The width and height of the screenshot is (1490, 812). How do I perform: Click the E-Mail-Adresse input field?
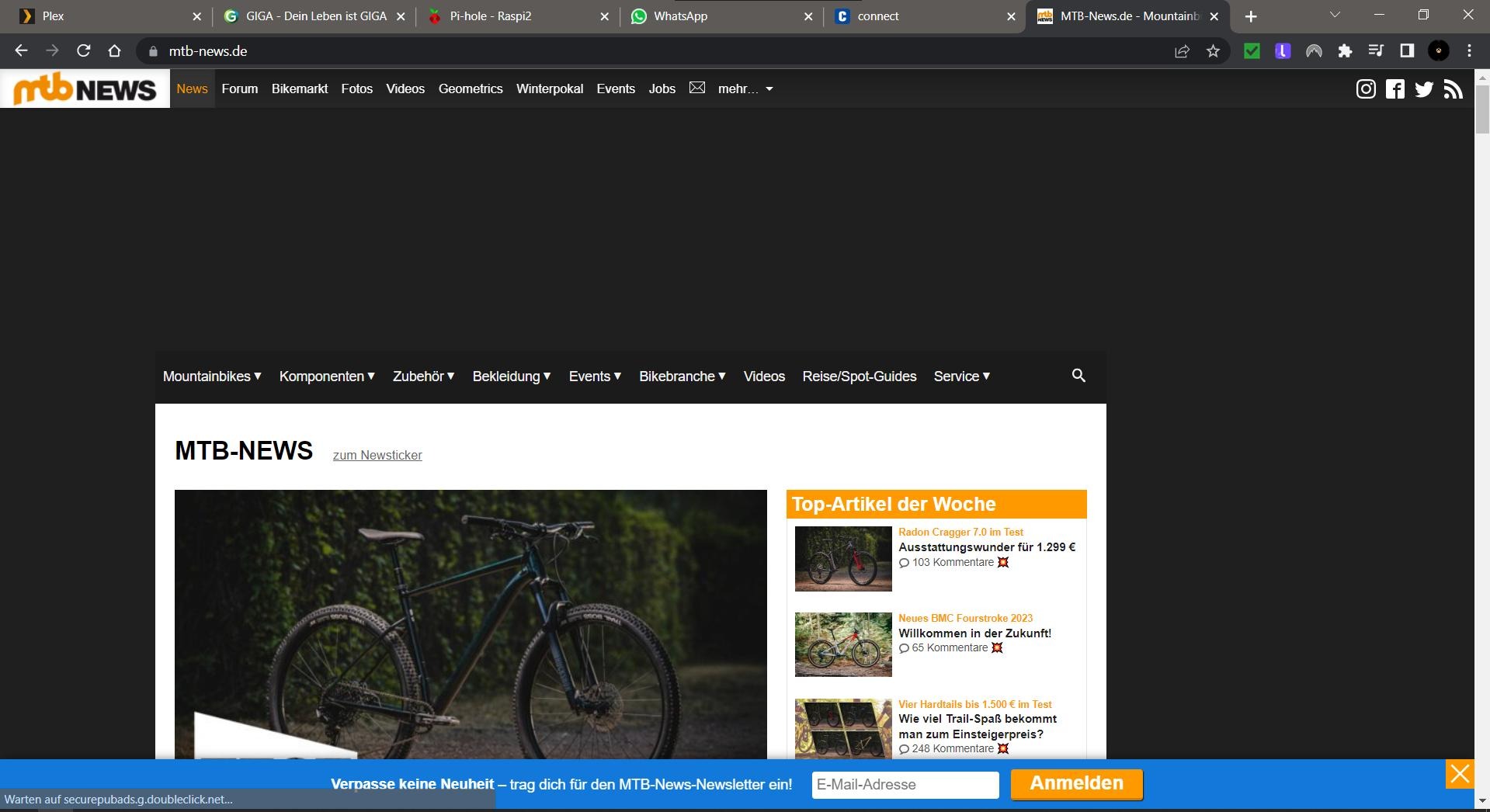click(x=905, y=785)
